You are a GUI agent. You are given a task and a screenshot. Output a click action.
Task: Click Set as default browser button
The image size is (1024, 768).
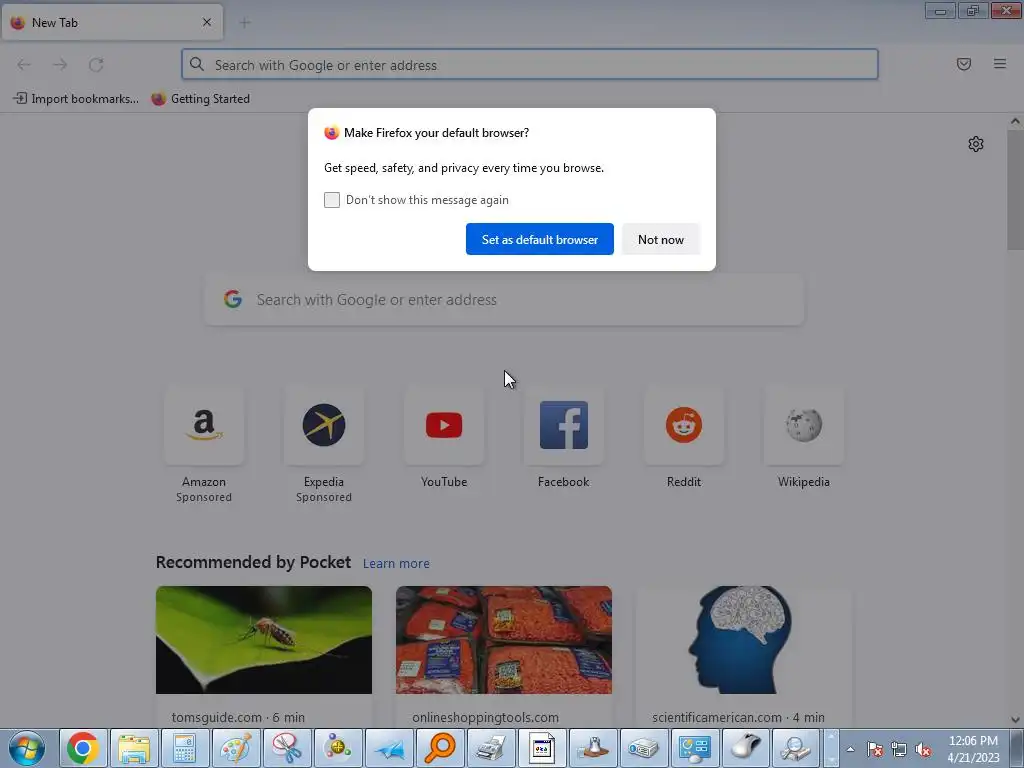[539, 239]
